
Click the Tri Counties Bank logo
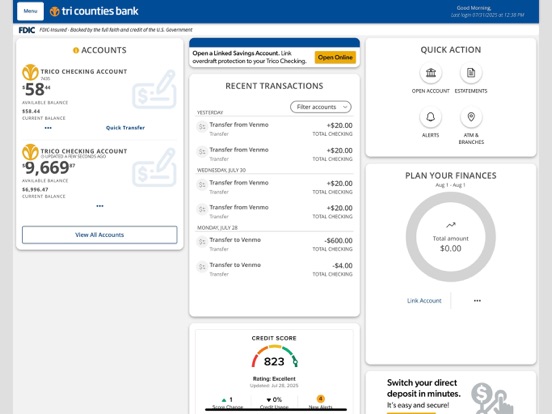click(94, 11)
